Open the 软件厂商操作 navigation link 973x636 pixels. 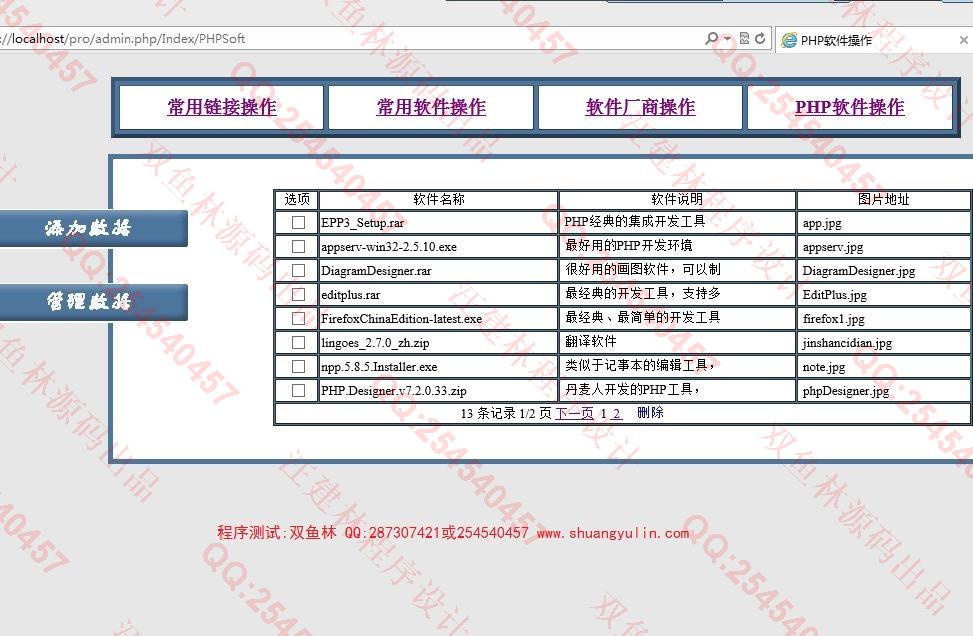pyautogui.click(x=640, y=107)
